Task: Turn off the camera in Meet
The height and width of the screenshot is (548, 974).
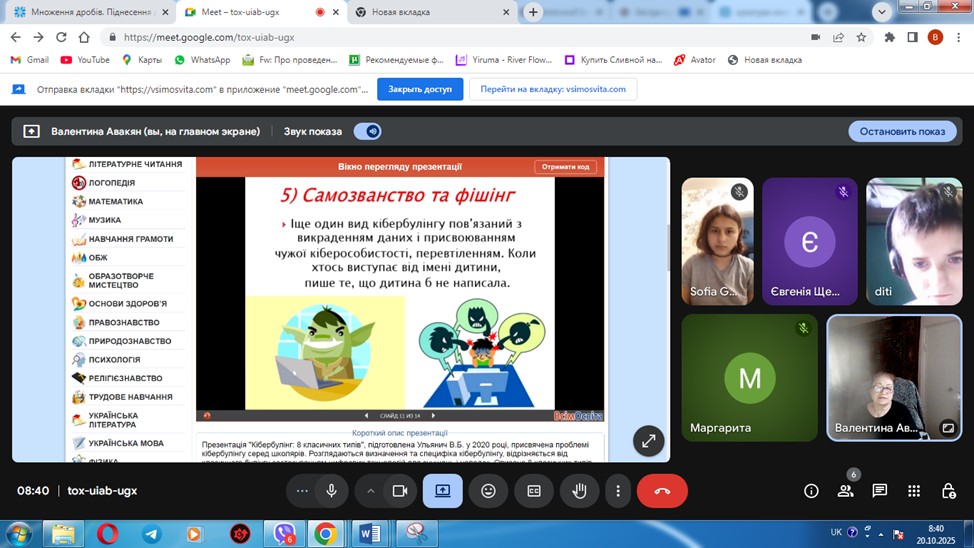Action: [399, 491]
